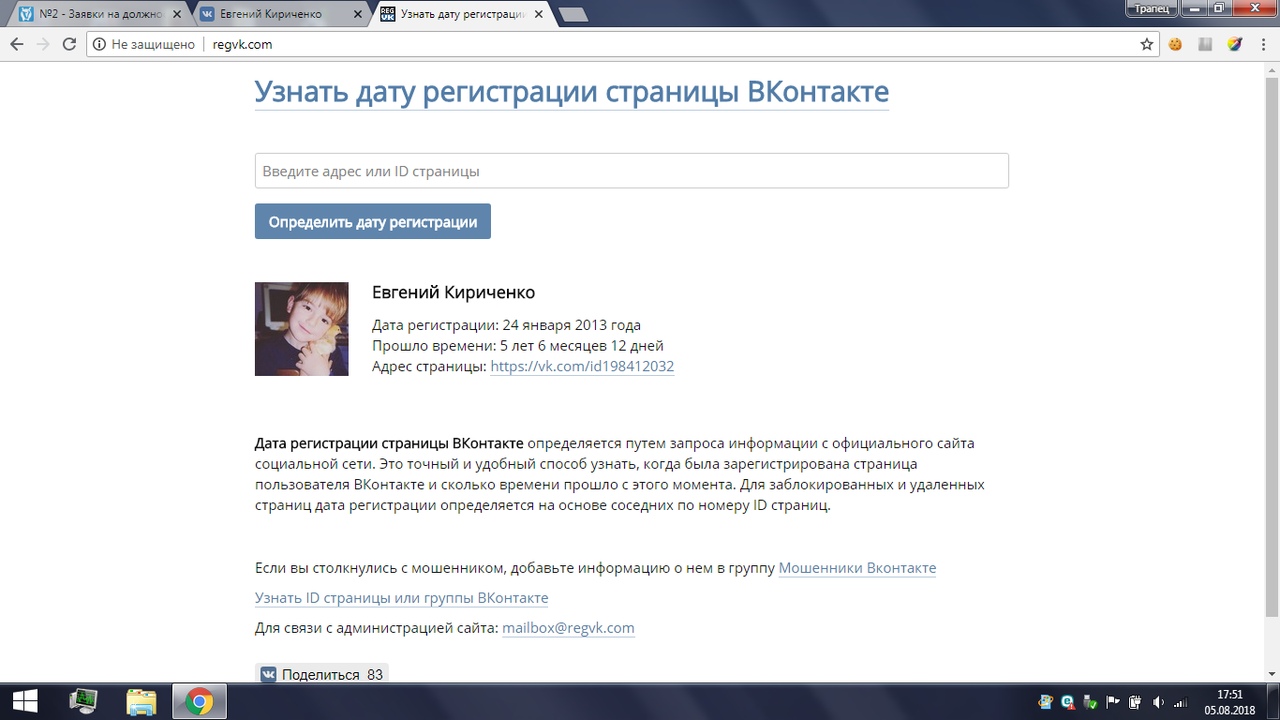Open the 'Мошенники Вконтакте' group link
1280x720 pixels.
click(x=857, y=568)
